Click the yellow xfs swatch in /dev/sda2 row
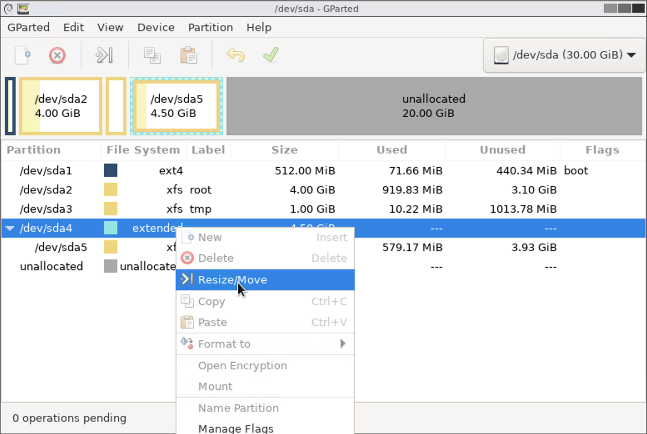 [111, 189]
